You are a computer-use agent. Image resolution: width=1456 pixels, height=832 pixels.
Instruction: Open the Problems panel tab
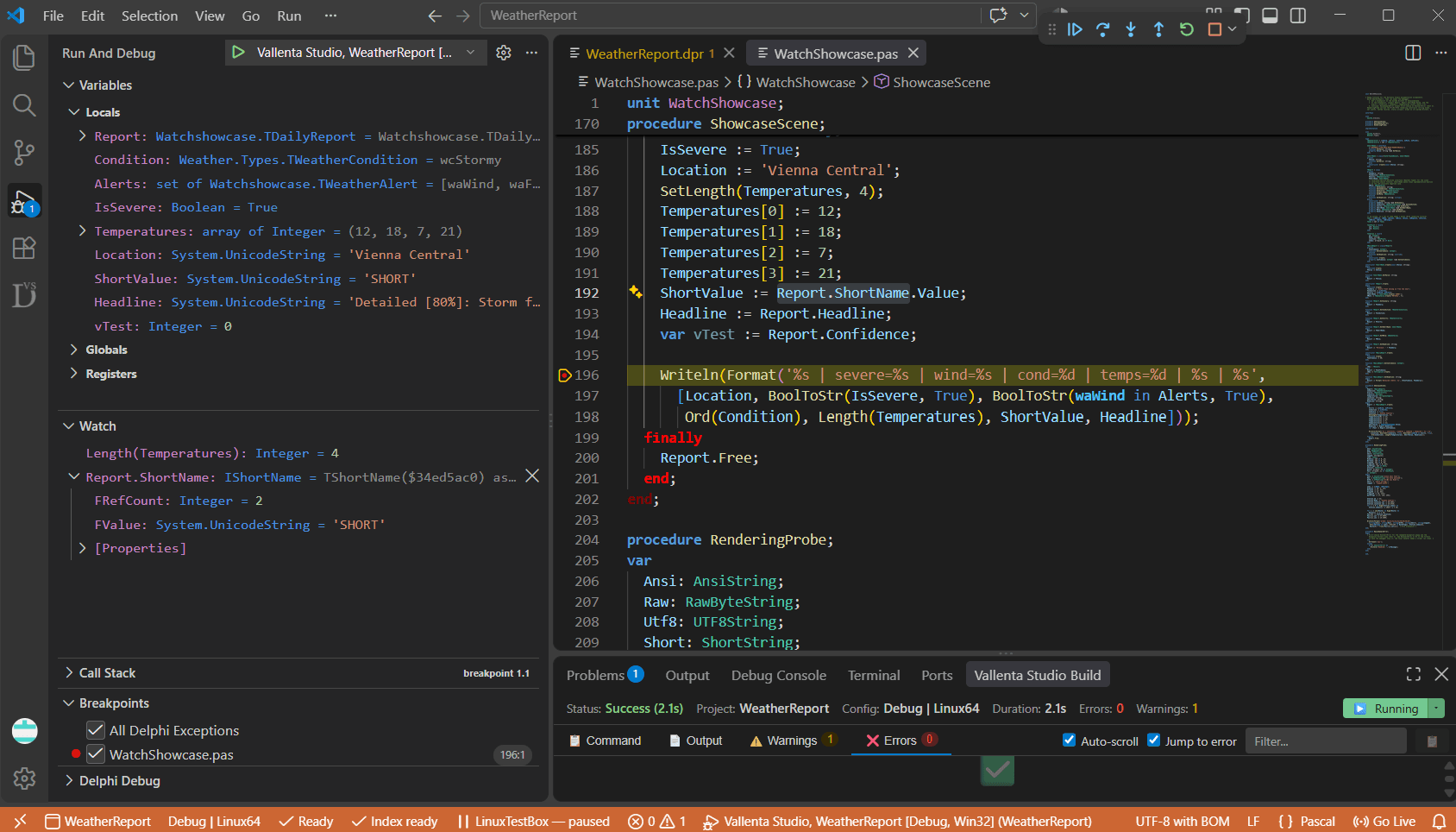605,675
